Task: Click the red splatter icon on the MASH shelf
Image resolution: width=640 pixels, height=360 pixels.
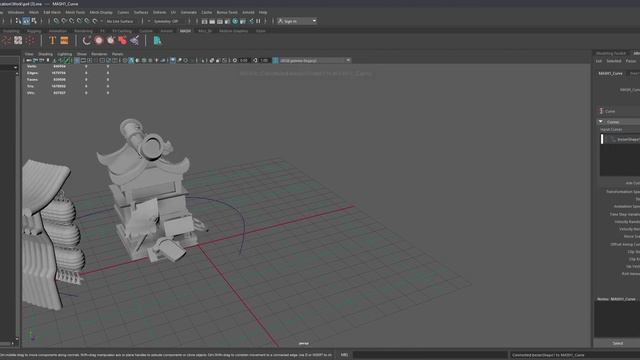Action: click(122, 40)
